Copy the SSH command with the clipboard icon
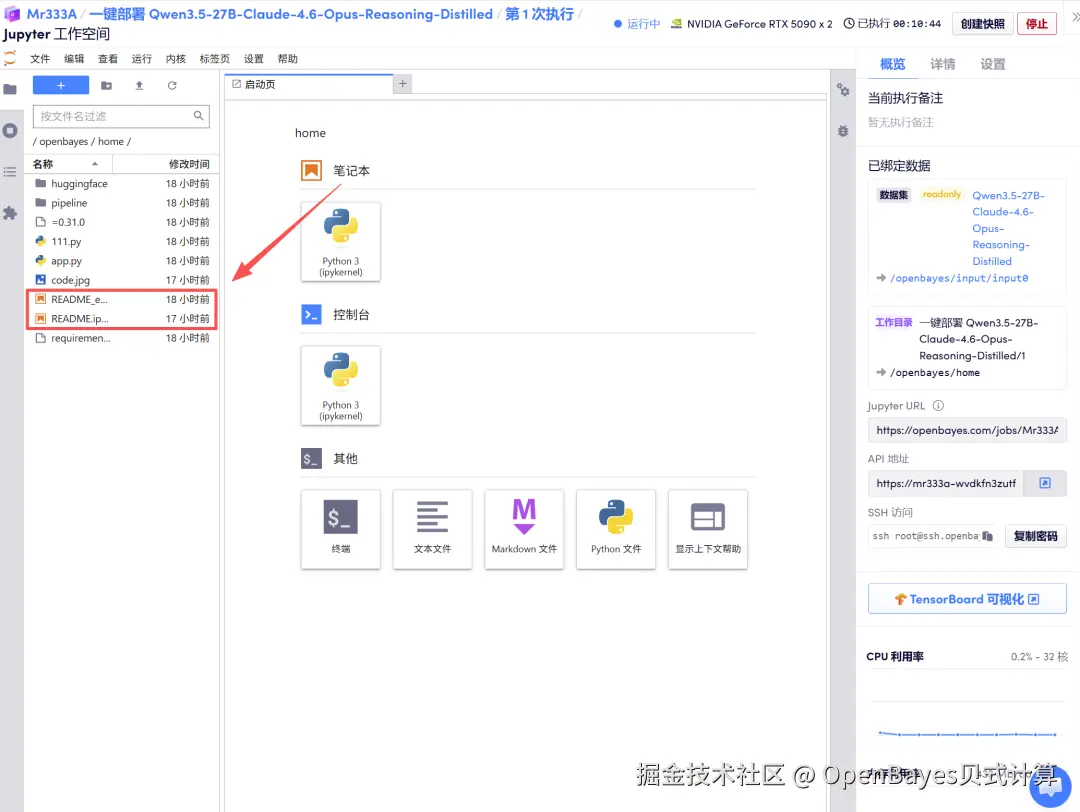 pos(988,536)
